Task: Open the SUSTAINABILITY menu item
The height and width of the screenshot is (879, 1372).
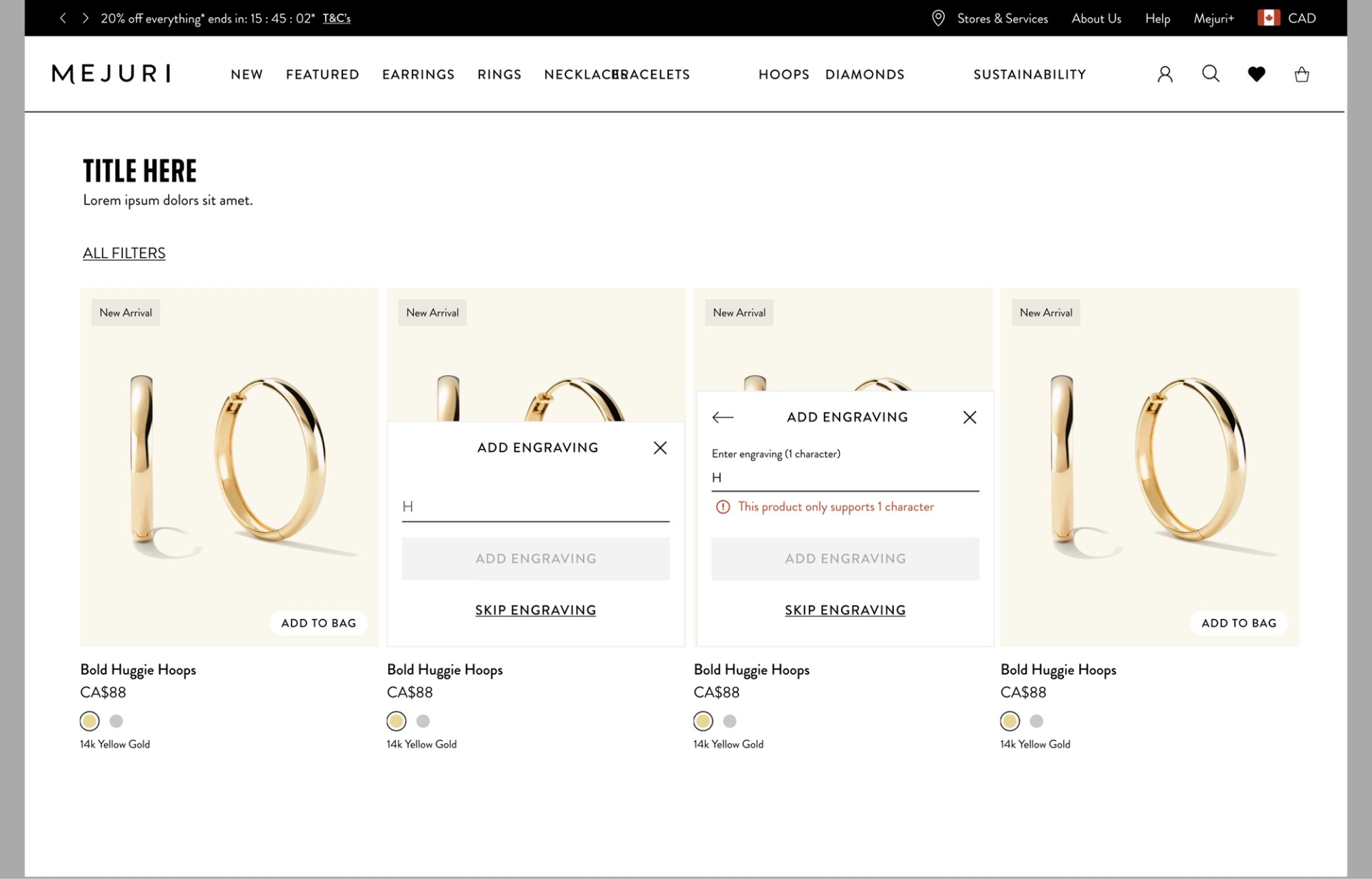Action: coord(1029,74)
